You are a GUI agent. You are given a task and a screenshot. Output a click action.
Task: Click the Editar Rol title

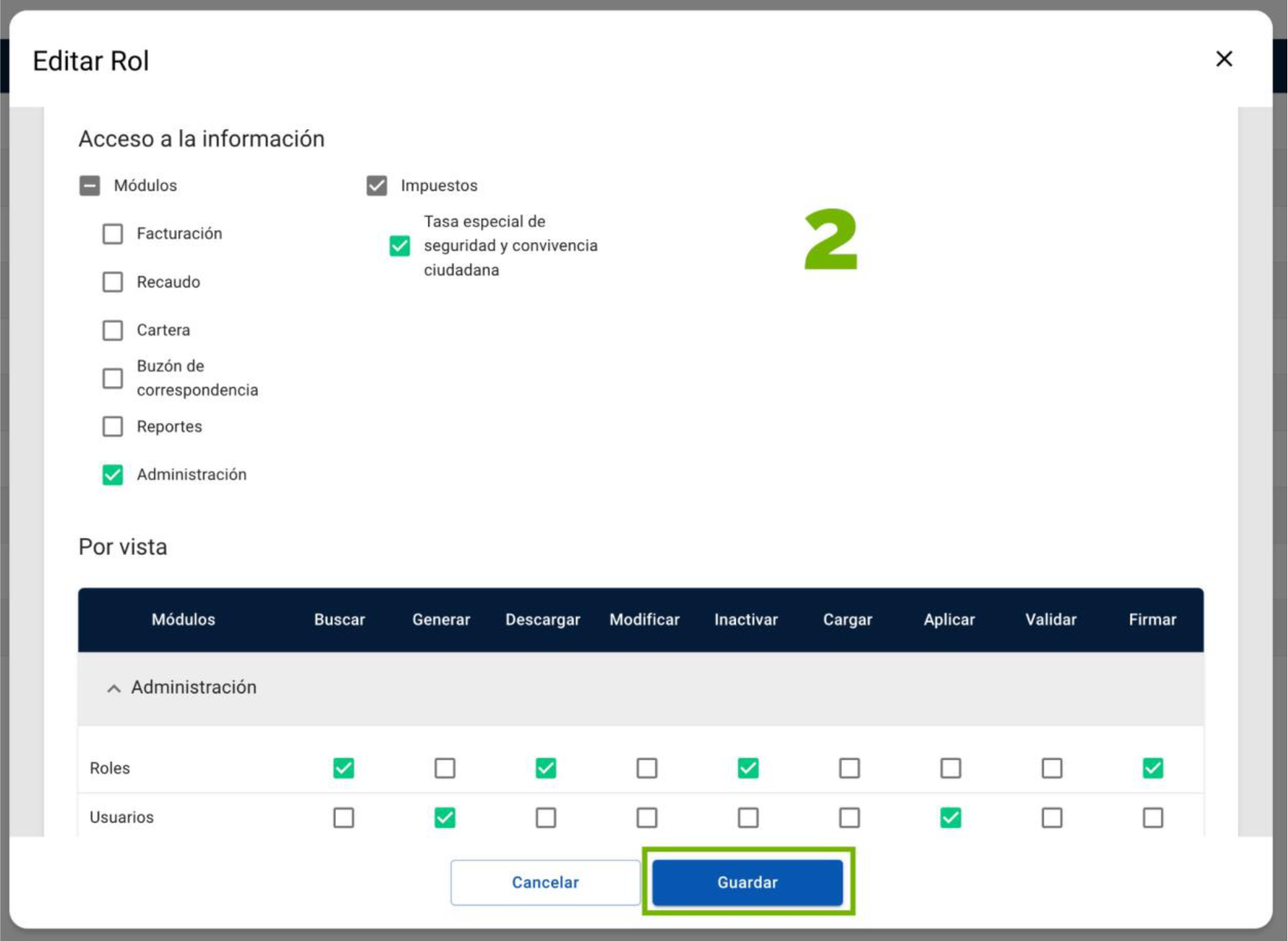pyautogui.click(x=91, y=61)
